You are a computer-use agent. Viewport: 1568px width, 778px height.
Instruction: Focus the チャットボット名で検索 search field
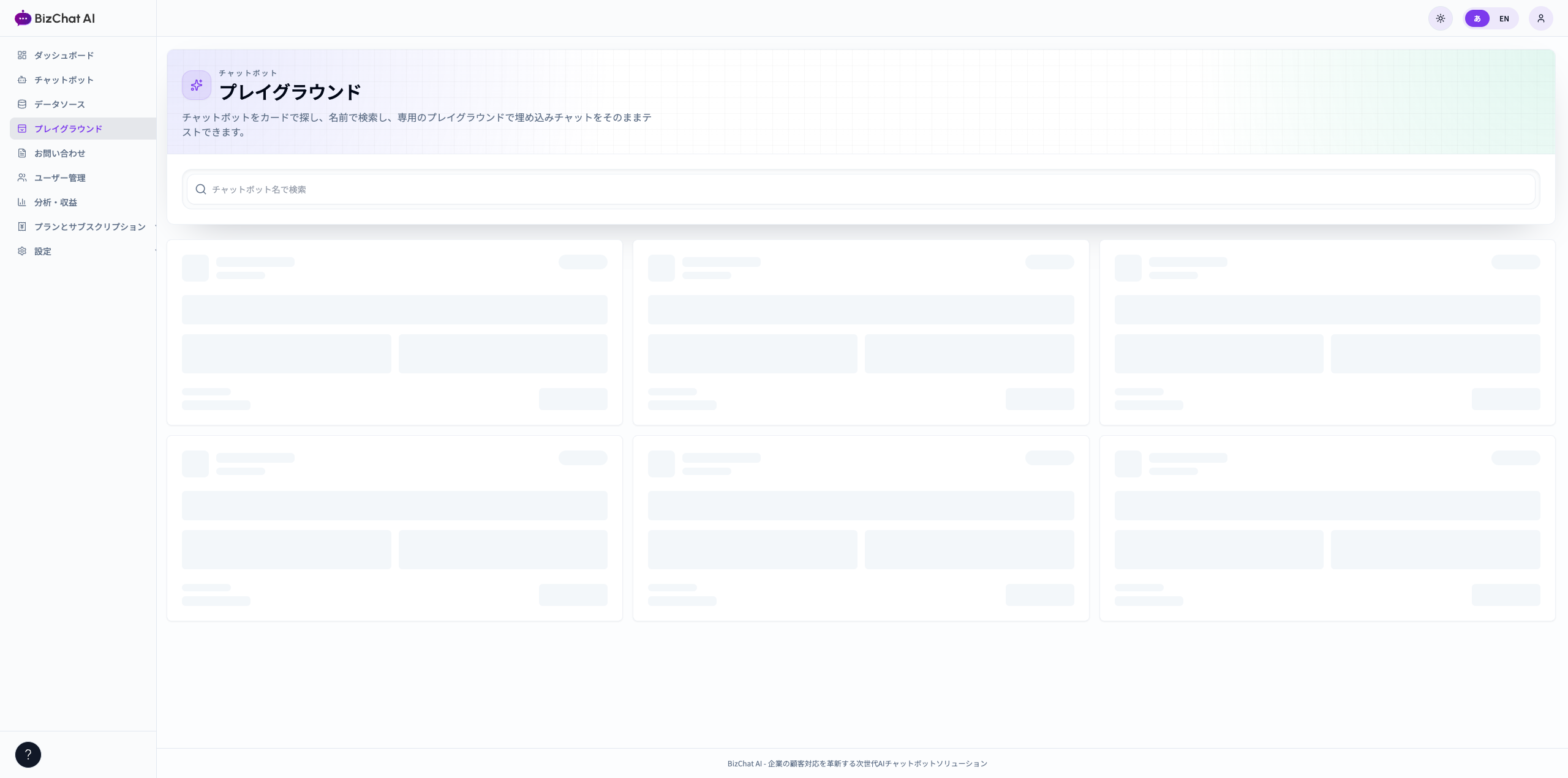pos(861,189)
